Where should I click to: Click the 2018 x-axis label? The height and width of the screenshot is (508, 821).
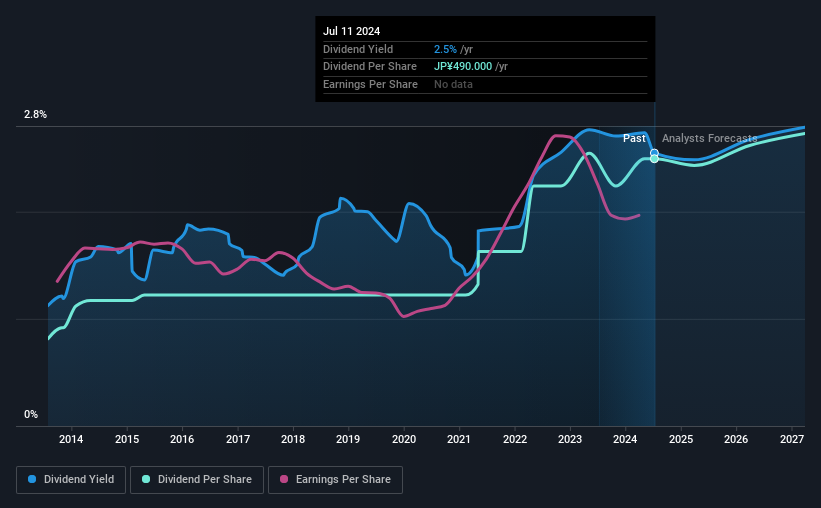[293, 439]
